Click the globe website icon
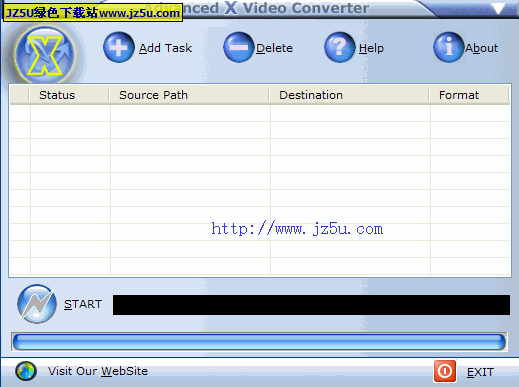 26,371
